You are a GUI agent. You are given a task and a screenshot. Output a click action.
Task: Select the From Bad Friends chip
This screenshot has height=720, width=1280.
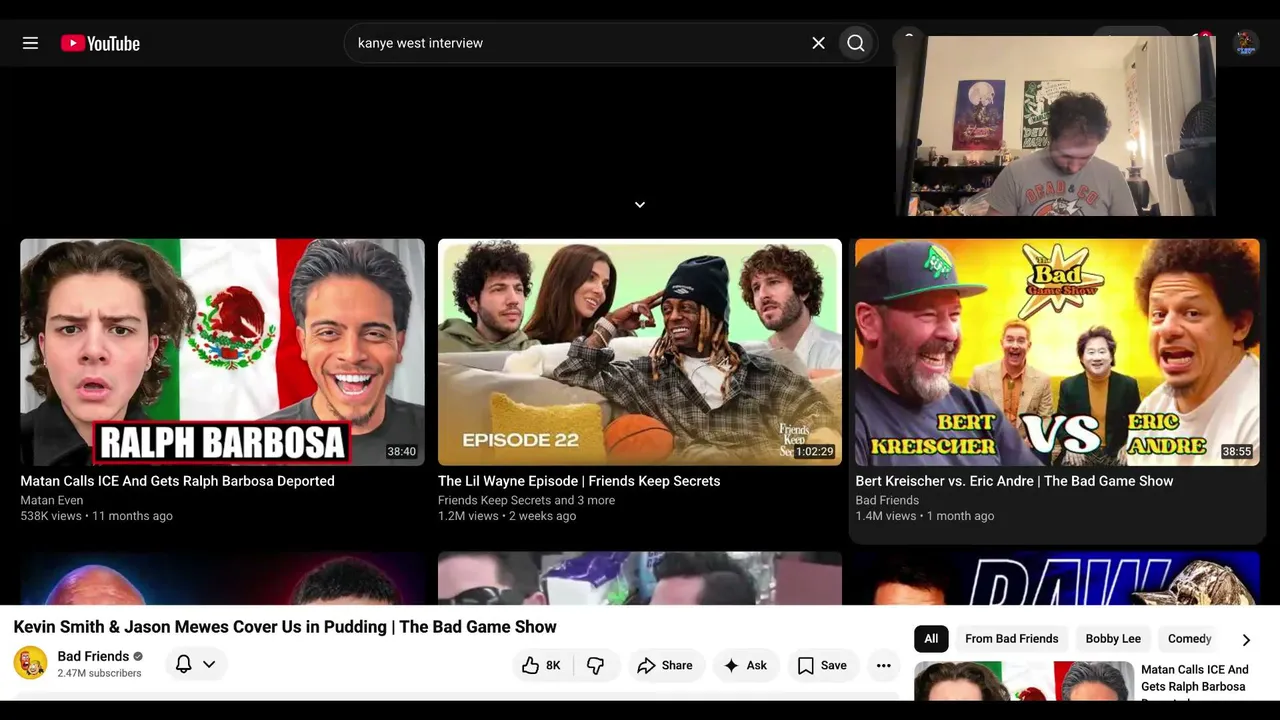pos(1011,638)
